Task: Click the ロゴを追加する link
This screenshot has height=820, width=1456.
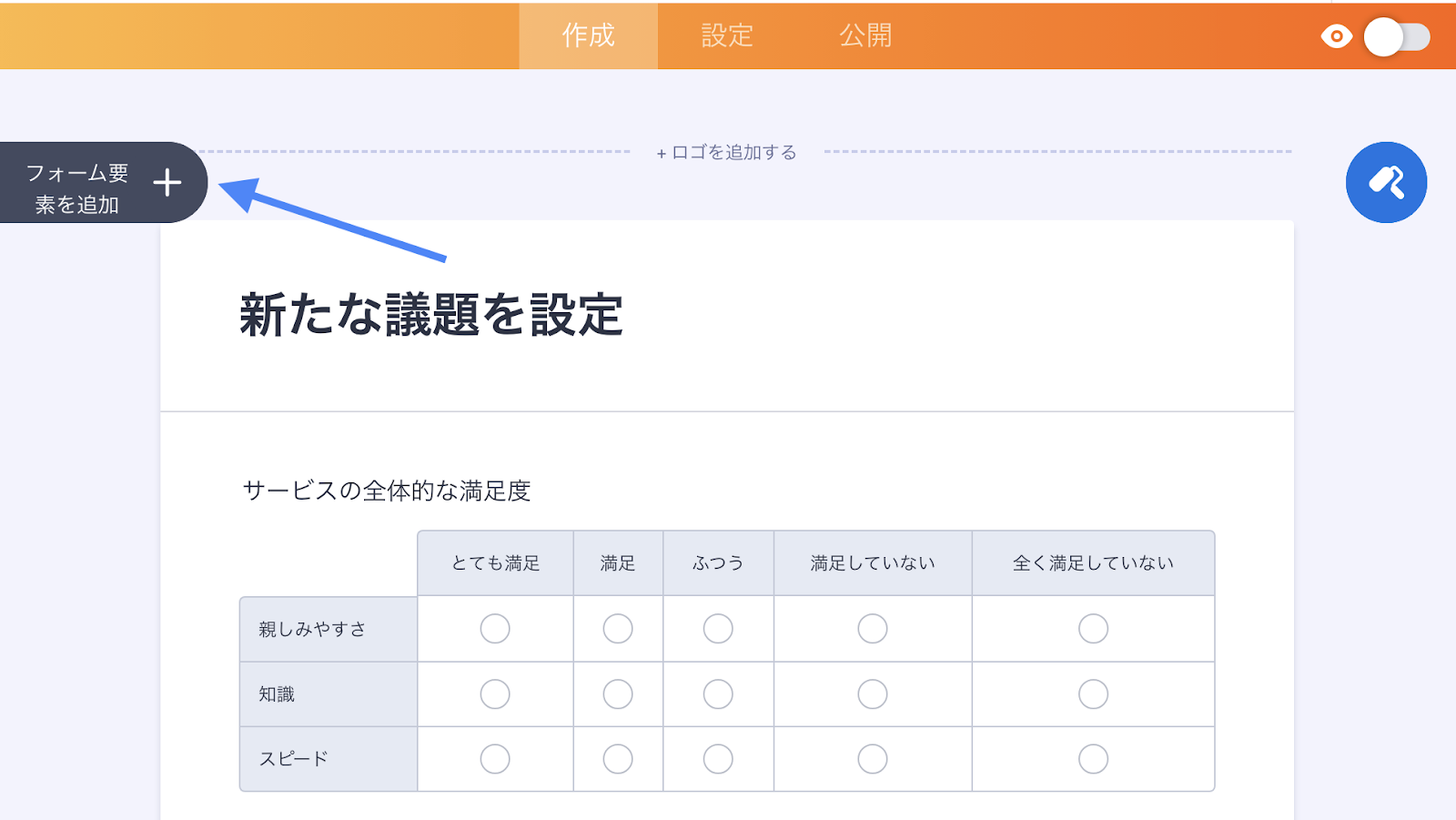Action: point(726,152)
